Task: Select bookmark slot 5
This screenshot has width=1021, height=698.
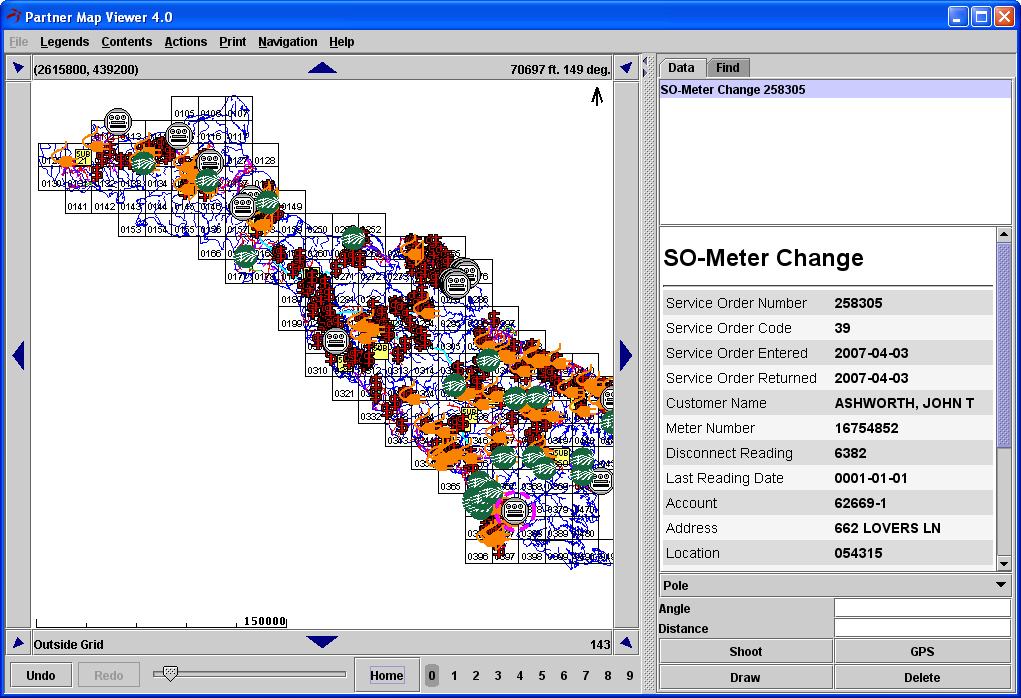Action: (542, 676)
